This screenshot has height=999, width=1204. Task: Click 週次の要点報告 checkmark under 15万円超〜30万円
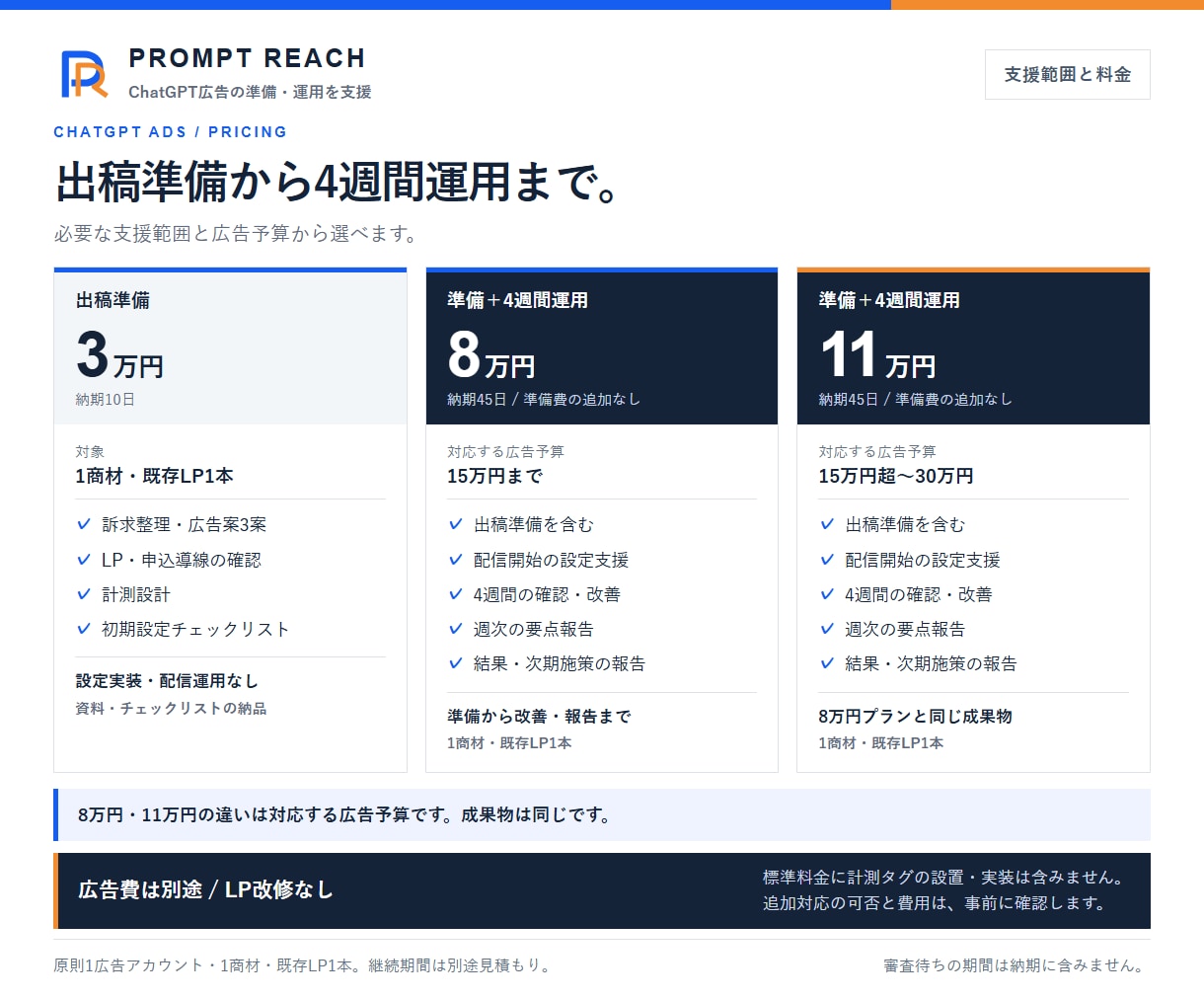pyautogui.click(x=827, y=629)
